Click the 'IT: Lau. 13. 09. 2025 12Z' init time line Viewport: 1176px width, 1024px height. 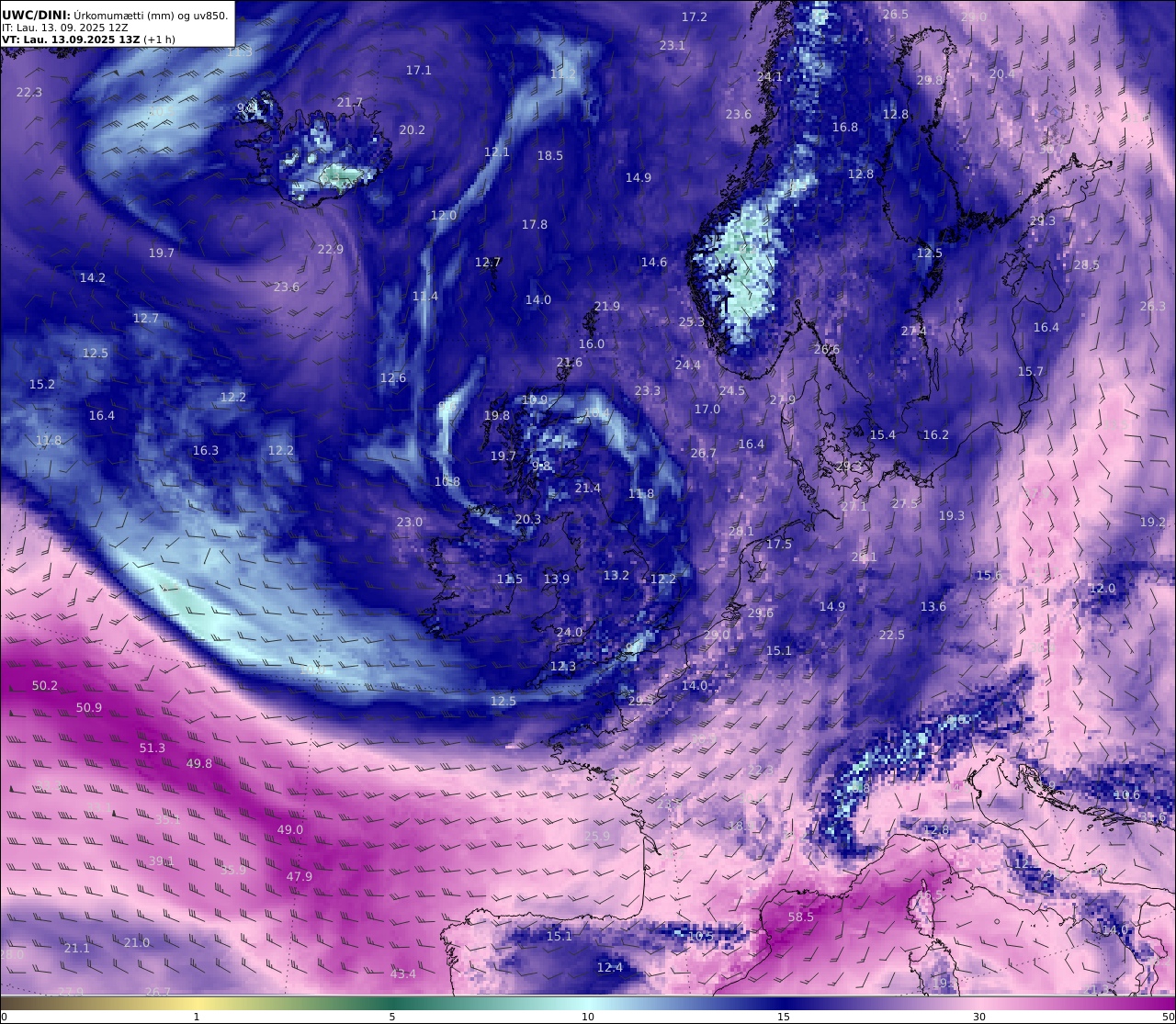coord(64,28)
